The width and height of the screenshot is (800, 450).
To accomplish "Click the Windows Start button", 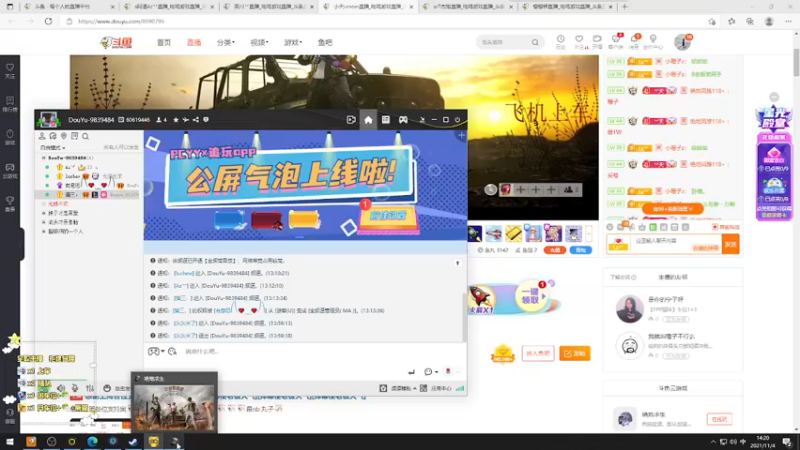I will [10, 441].
